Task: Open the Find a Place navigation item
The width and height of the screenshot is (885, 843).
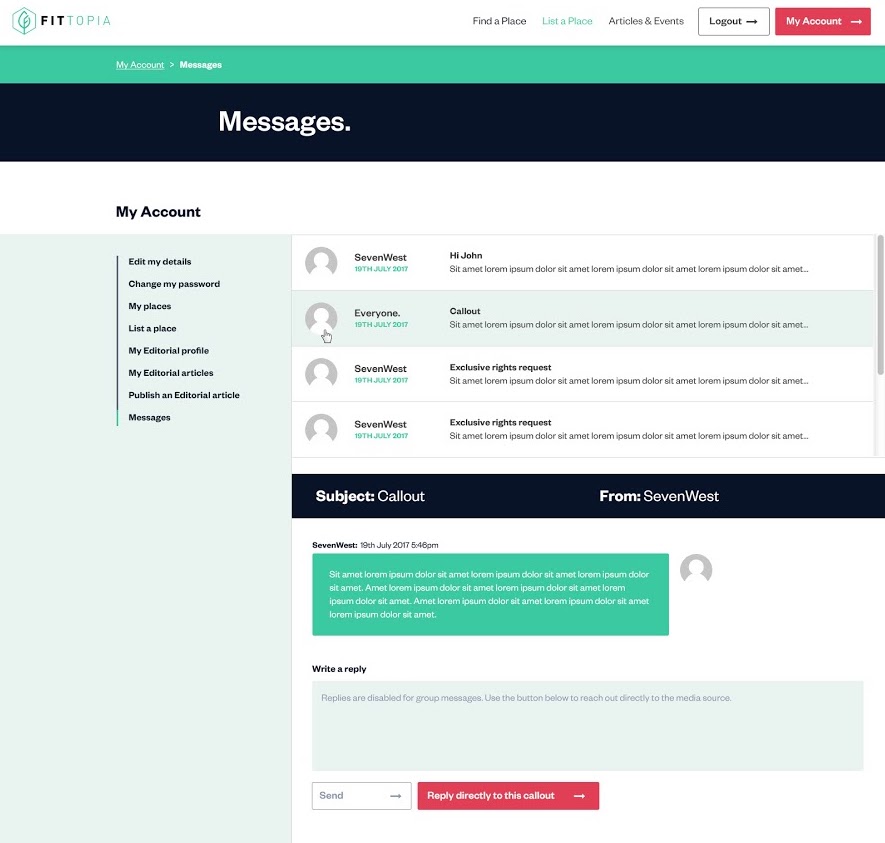Action: click(x=499, y=20)
